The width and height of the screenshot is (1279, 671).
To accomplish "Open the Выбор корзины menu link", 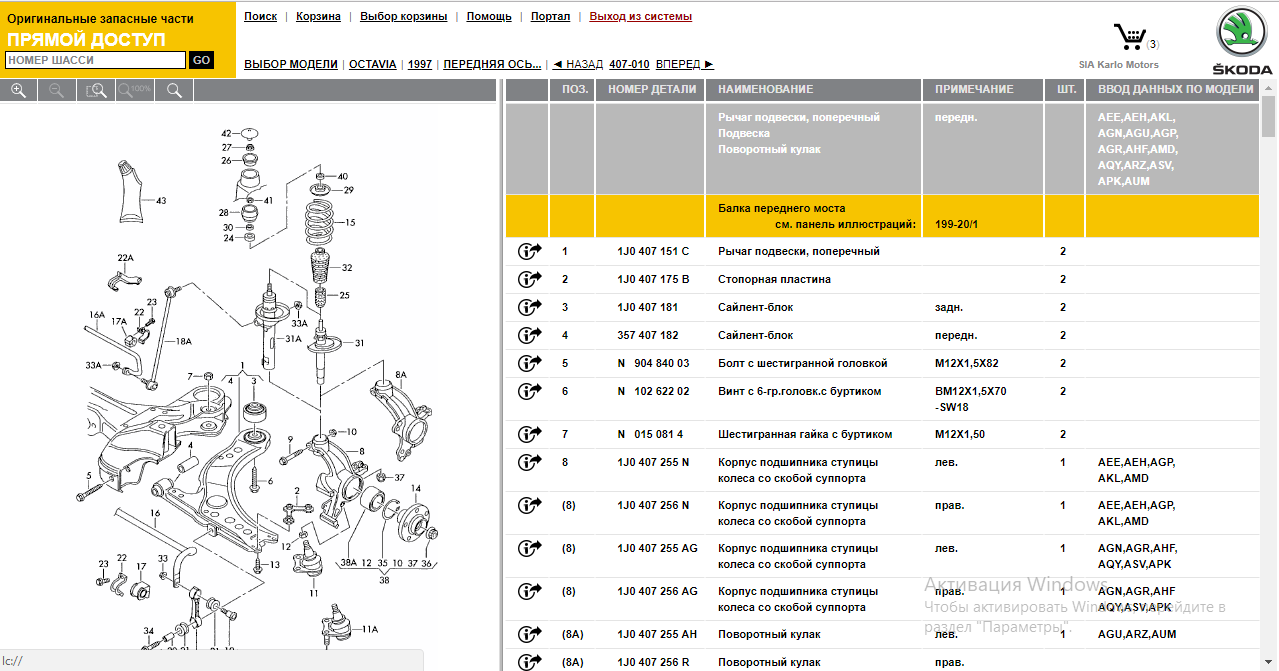I will point(404,16).
